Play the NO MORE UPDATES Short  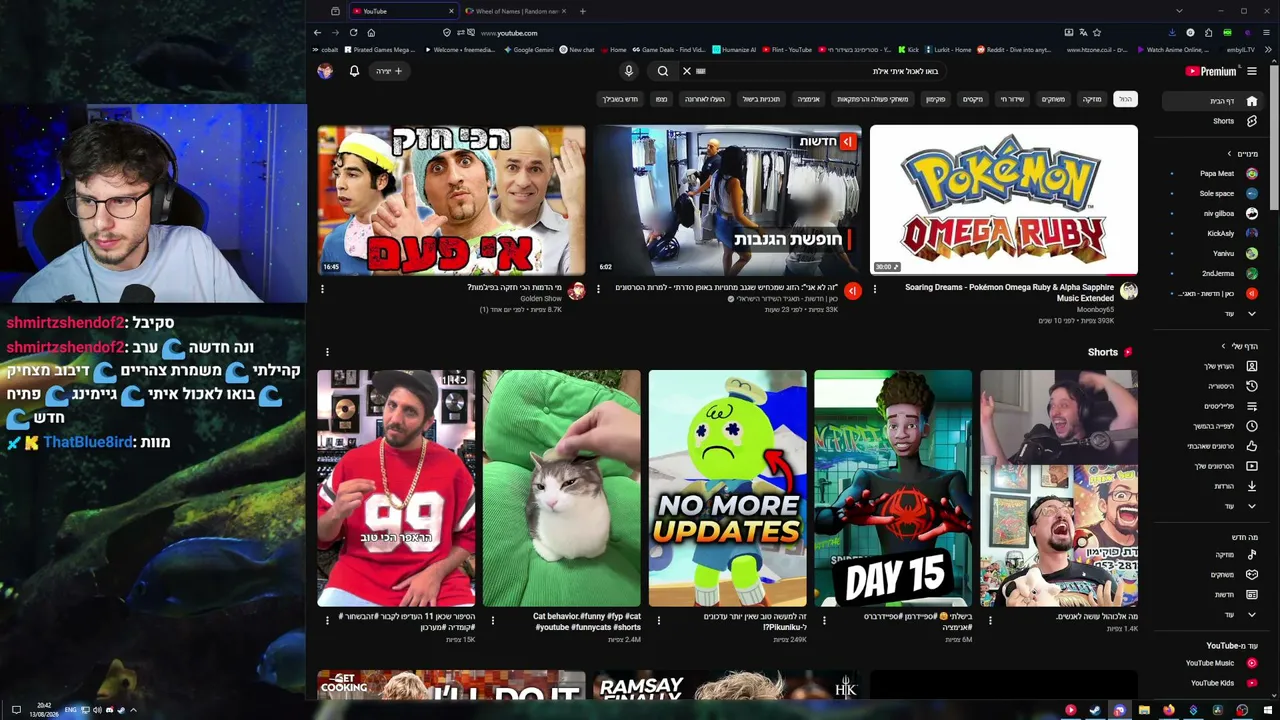point(727,488)
